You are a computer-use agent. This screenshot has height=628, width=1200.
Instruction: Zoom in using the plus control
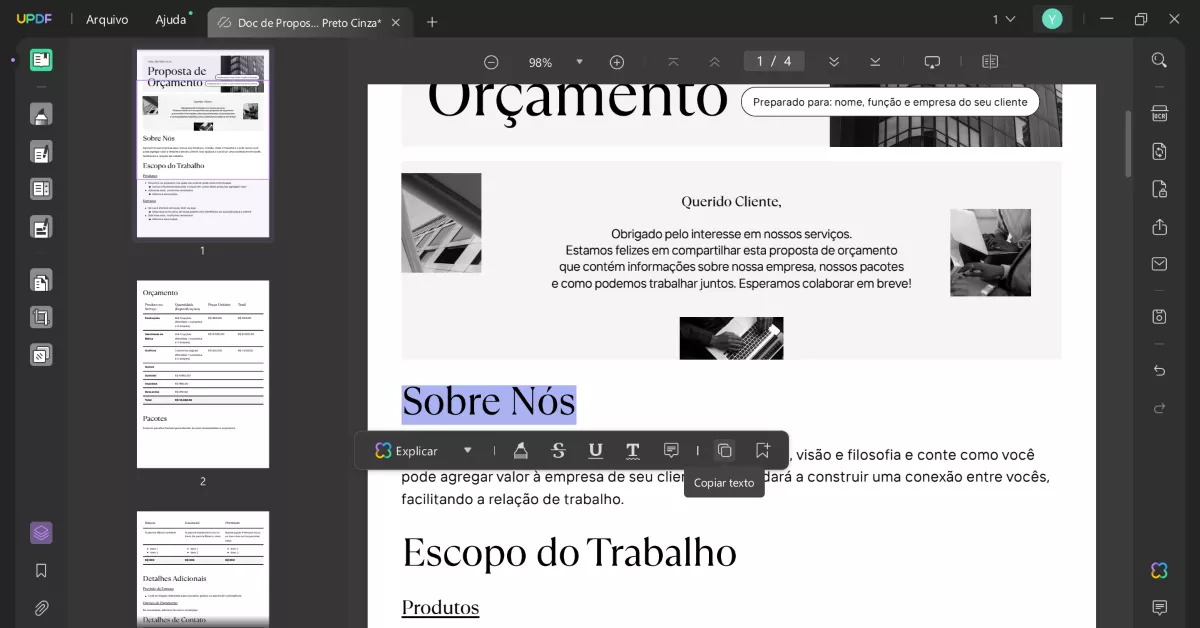[616, 61]
